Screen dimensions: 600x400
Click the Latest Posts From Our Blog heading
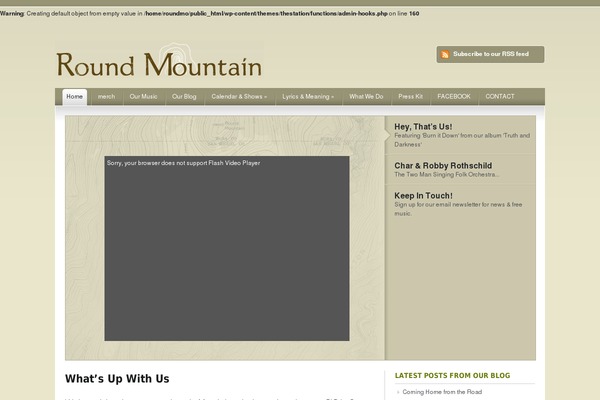tap(452, 376)
